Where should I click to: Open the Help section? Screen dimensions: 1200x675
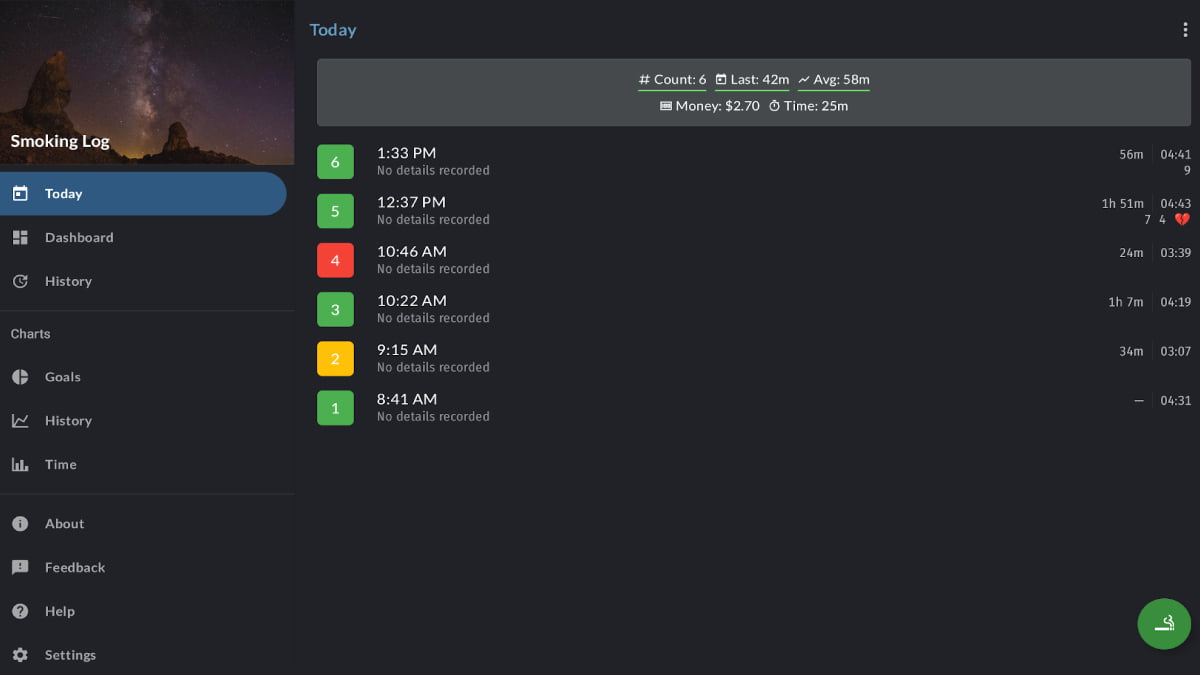coord(59,611)
